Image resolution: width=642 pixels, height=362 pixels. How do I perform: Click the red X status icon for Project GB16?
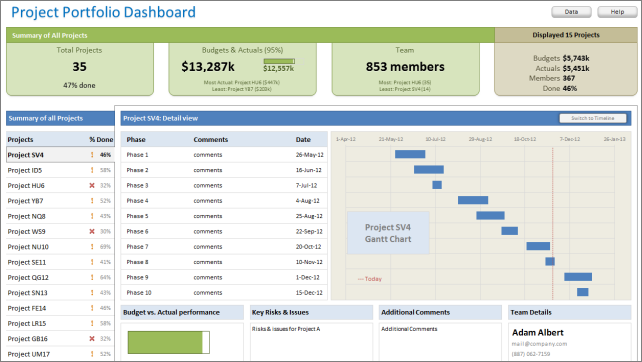tap(92, 339)
